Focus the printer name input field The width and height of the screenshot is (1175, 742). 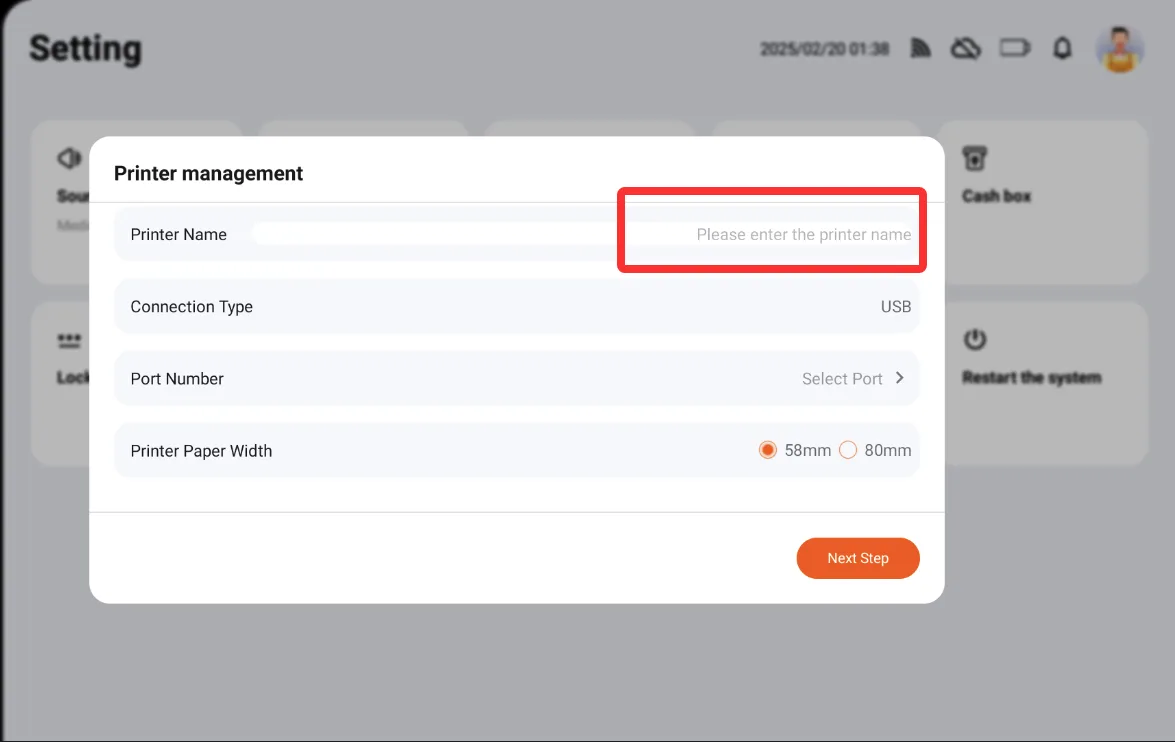(x=582, y=235)
